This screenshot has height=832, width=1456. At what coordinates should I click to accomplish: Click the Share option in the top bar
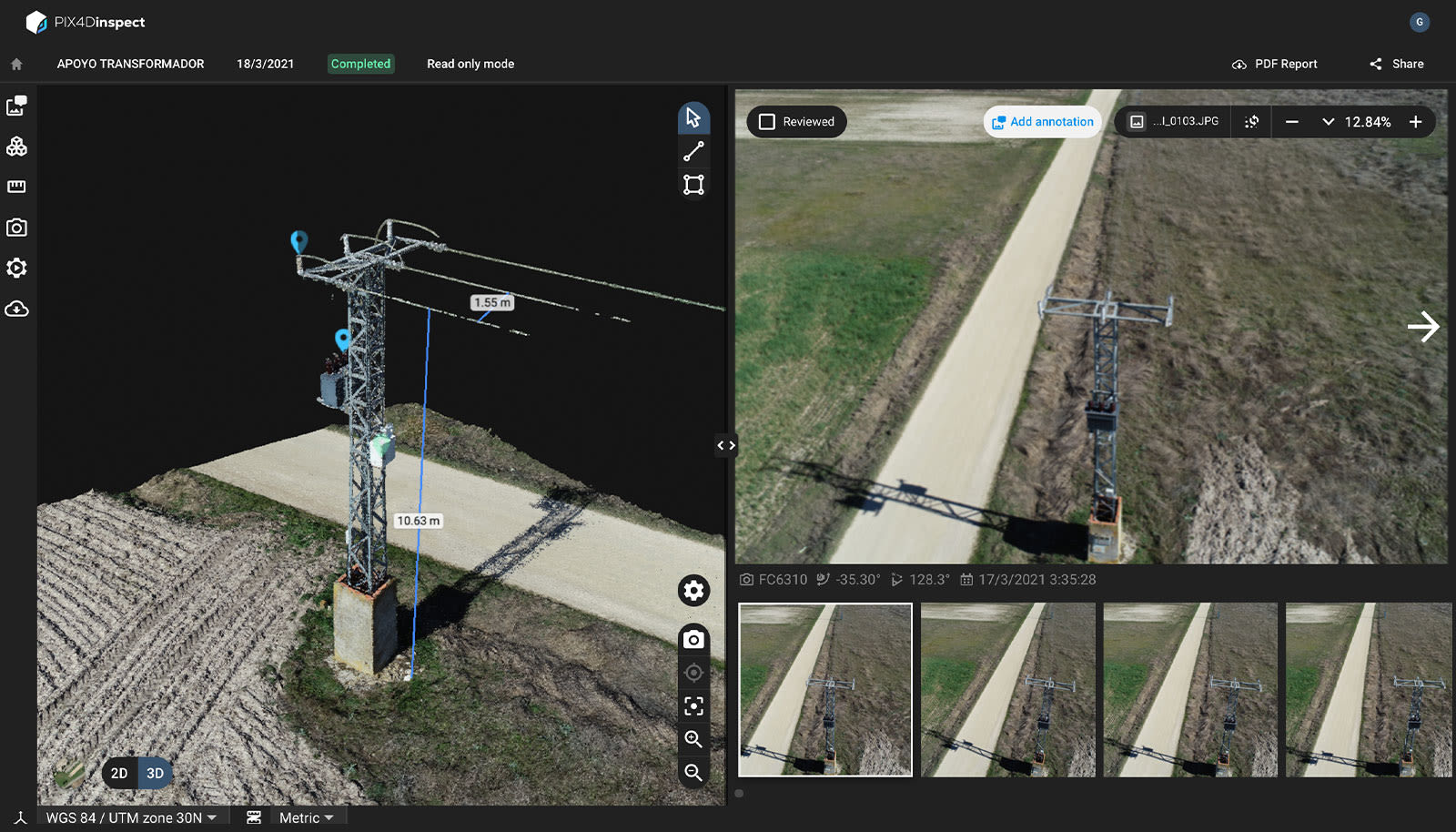(1395, 64)
